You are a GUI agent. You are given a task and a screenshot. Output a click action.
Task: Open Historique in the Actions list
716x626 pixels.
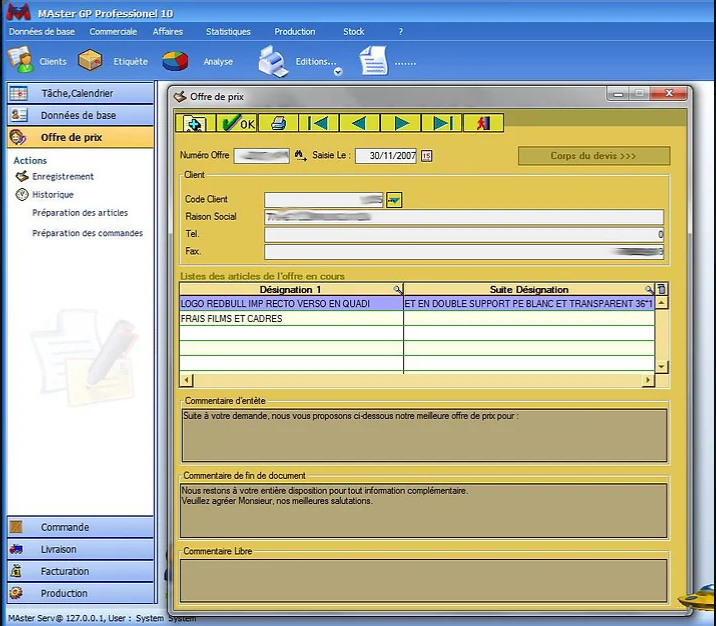(x=52, y=195)
